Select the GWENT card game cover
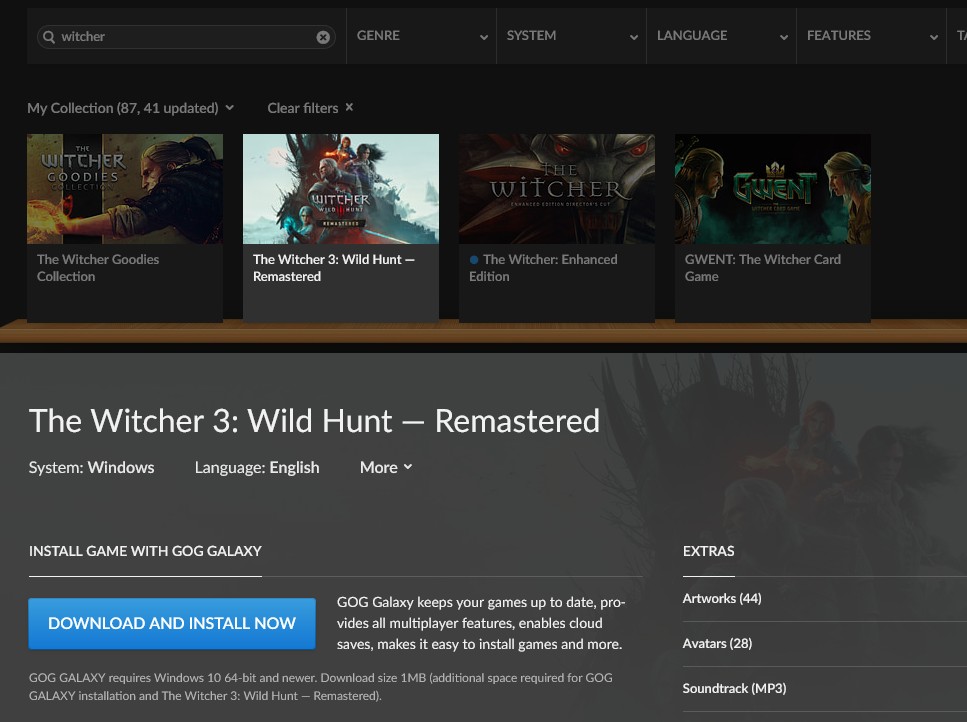Viewport: 967px width, 722px height. pos(773,189)
